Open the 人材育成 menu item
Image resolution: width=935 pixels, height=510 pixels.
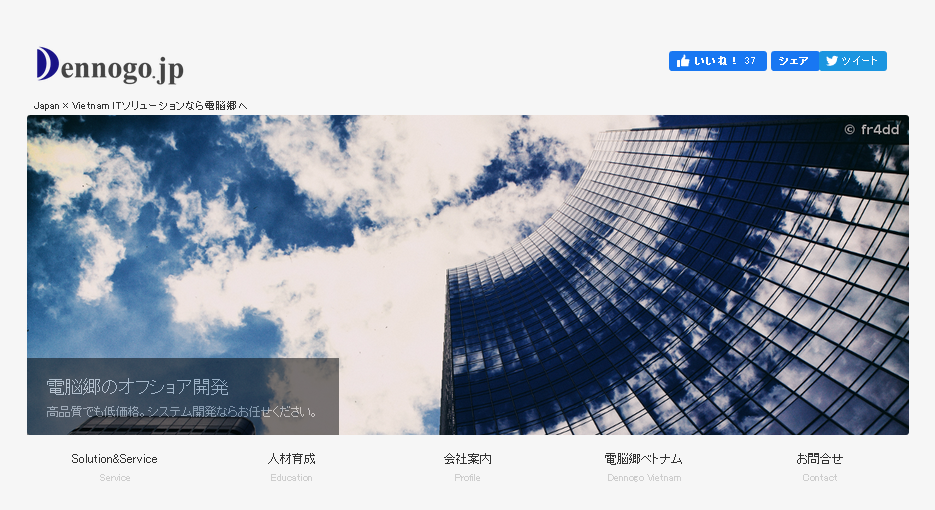coord(291,459)
